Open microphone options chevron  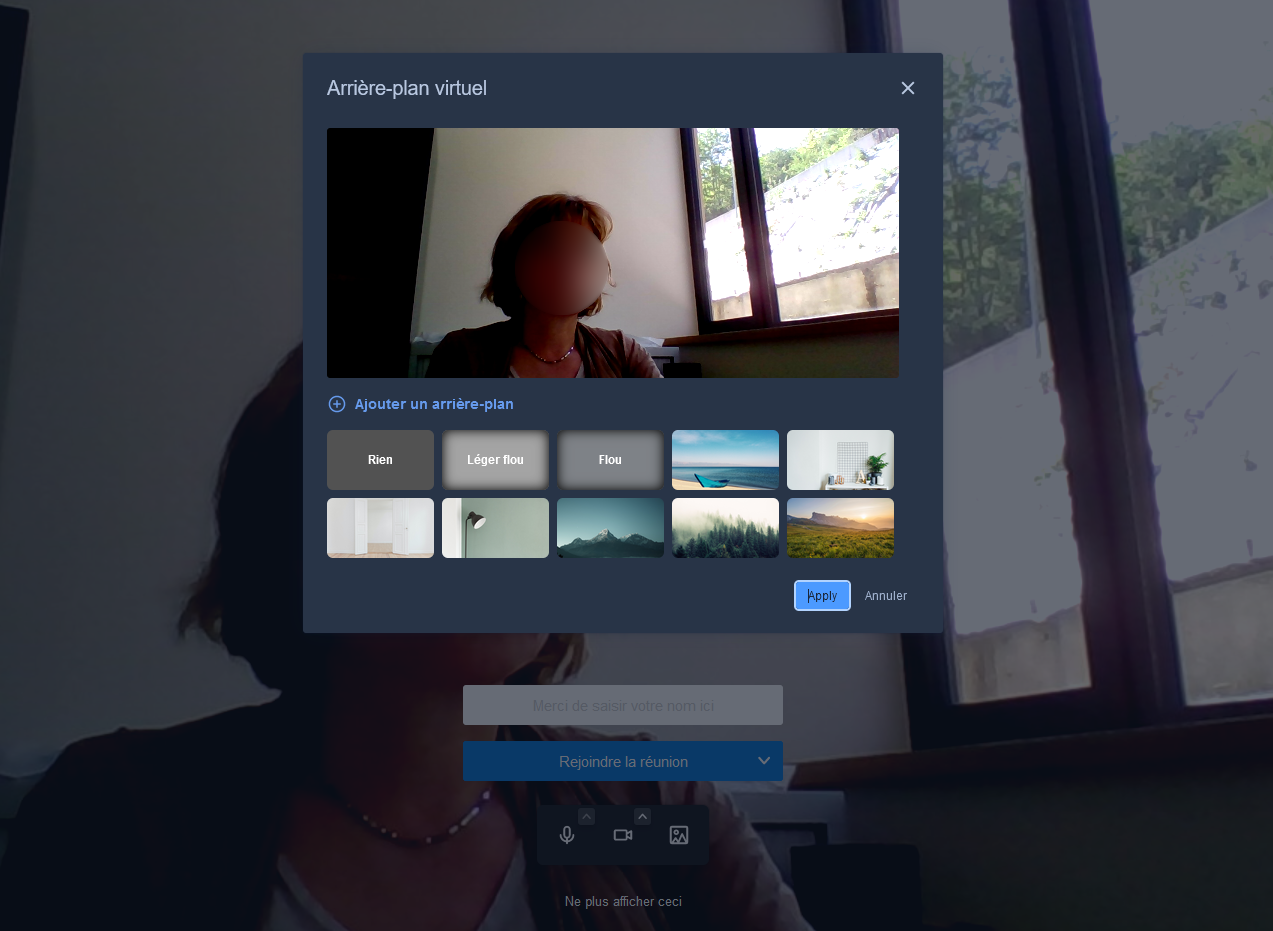(587, 816)
